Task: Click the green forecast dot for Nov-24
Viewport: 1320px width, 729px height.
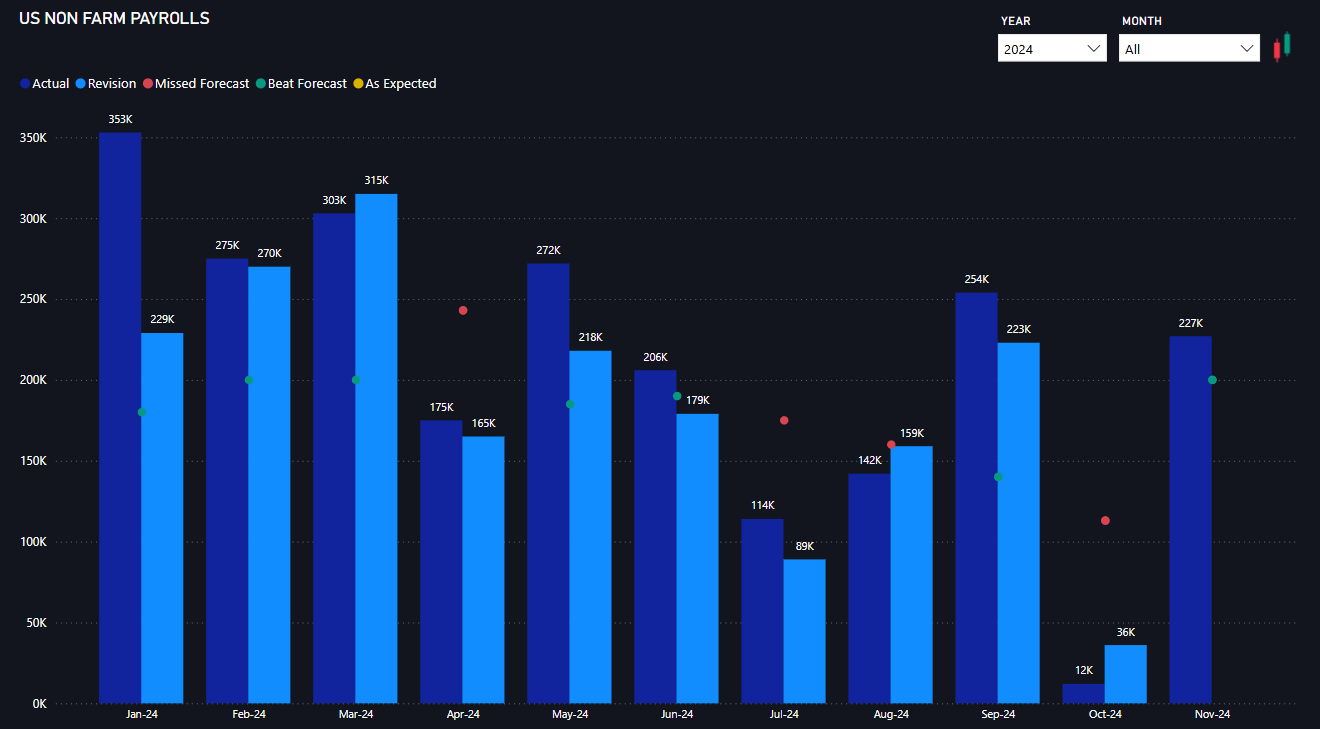Action: pyautogui.click(x=1212, y=380)
